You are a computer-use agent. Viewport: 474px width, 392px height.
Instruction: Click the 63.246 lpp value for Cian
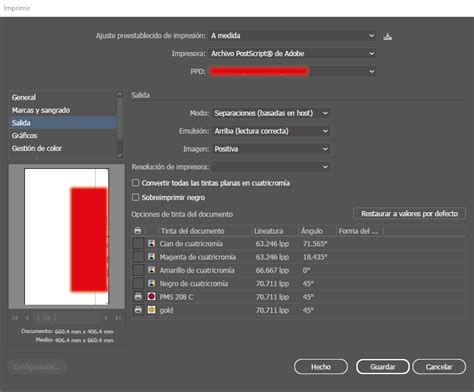pyautogui.click(x=272, y=244)
